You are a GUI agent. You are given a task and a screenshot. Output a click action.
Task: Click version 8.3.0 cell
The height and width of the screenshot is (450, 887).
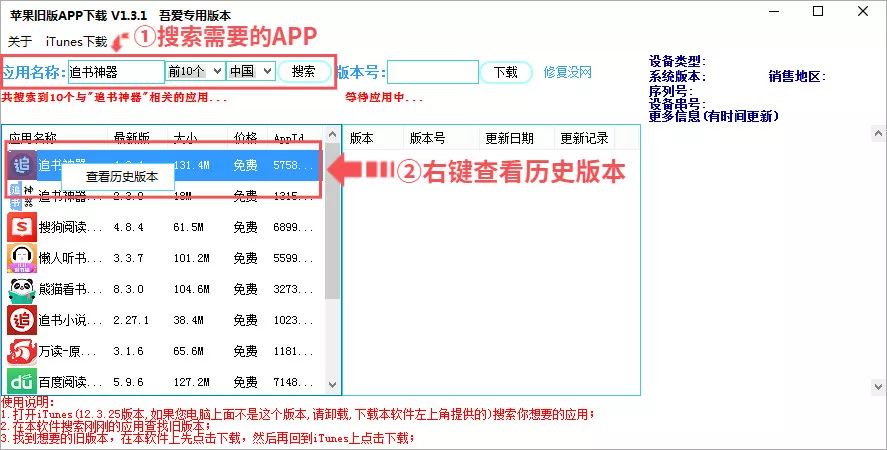(128, 289)
